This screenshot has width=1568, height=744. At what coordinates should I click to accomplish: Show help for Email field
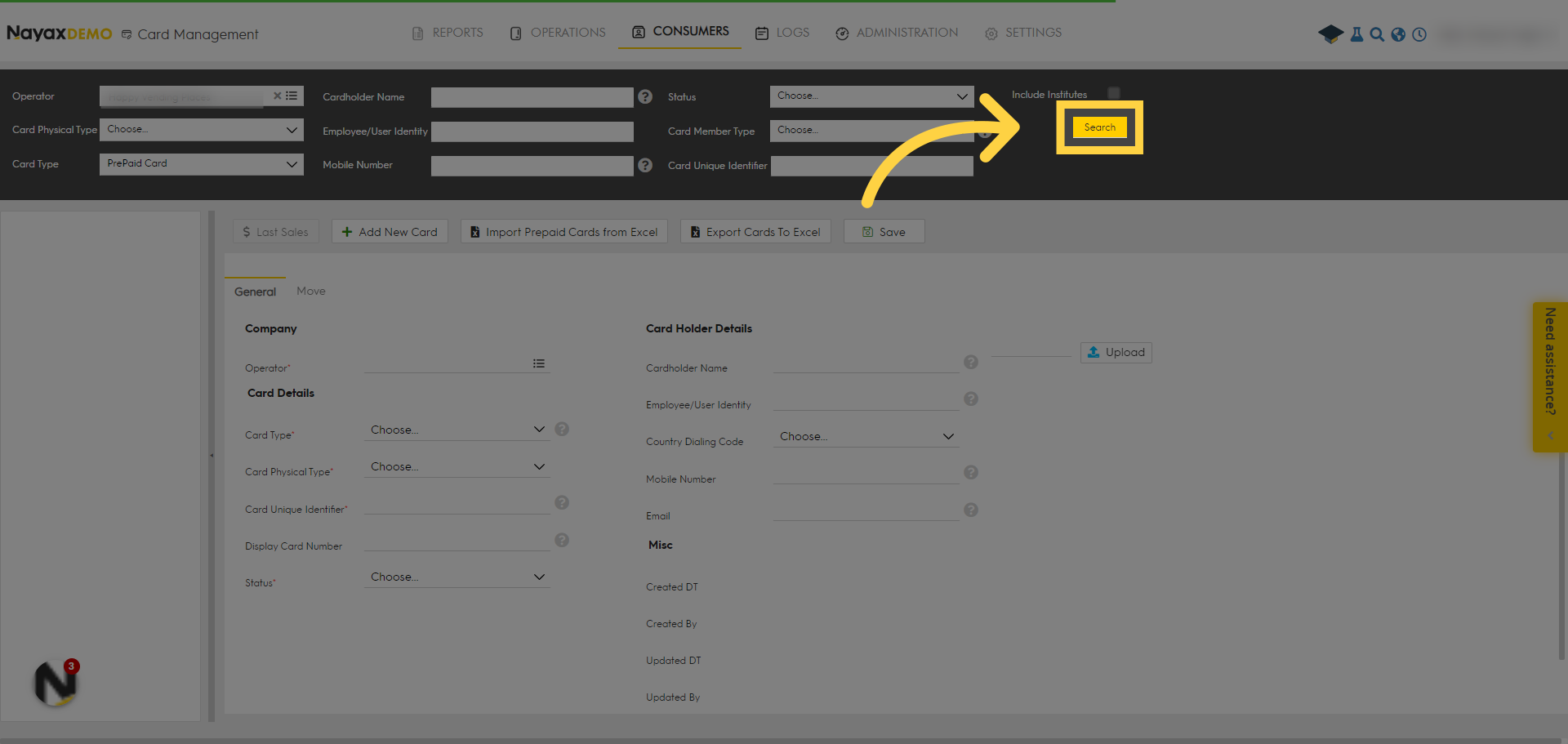click(x=971, y=510)
